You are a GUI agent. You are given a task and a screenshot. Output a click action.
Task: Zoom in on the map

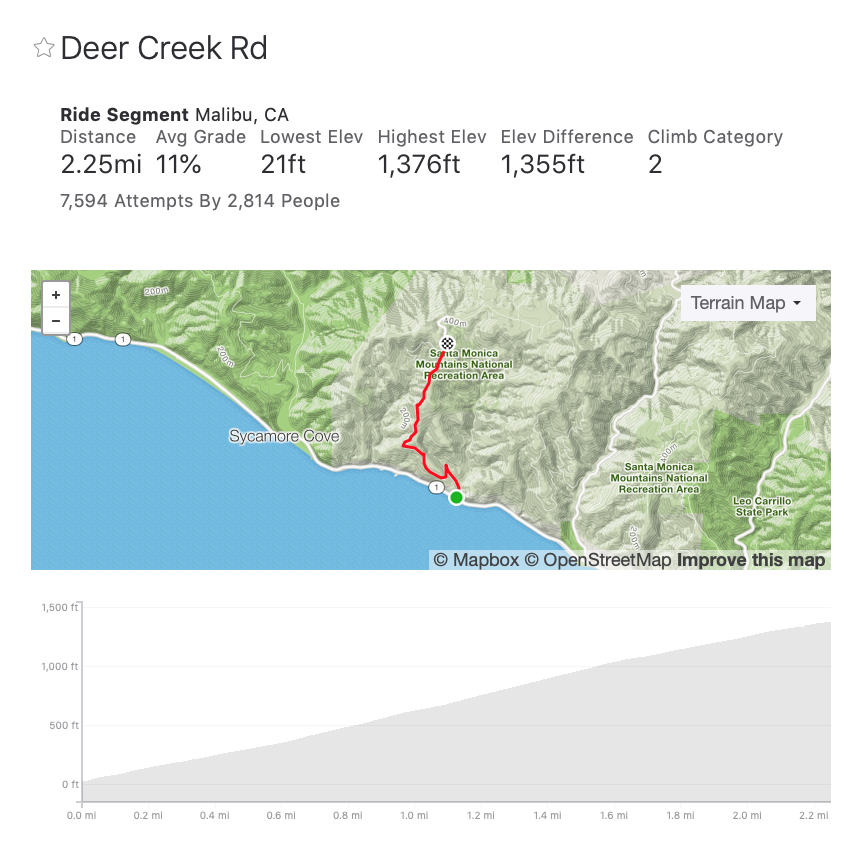click(55, 295)
